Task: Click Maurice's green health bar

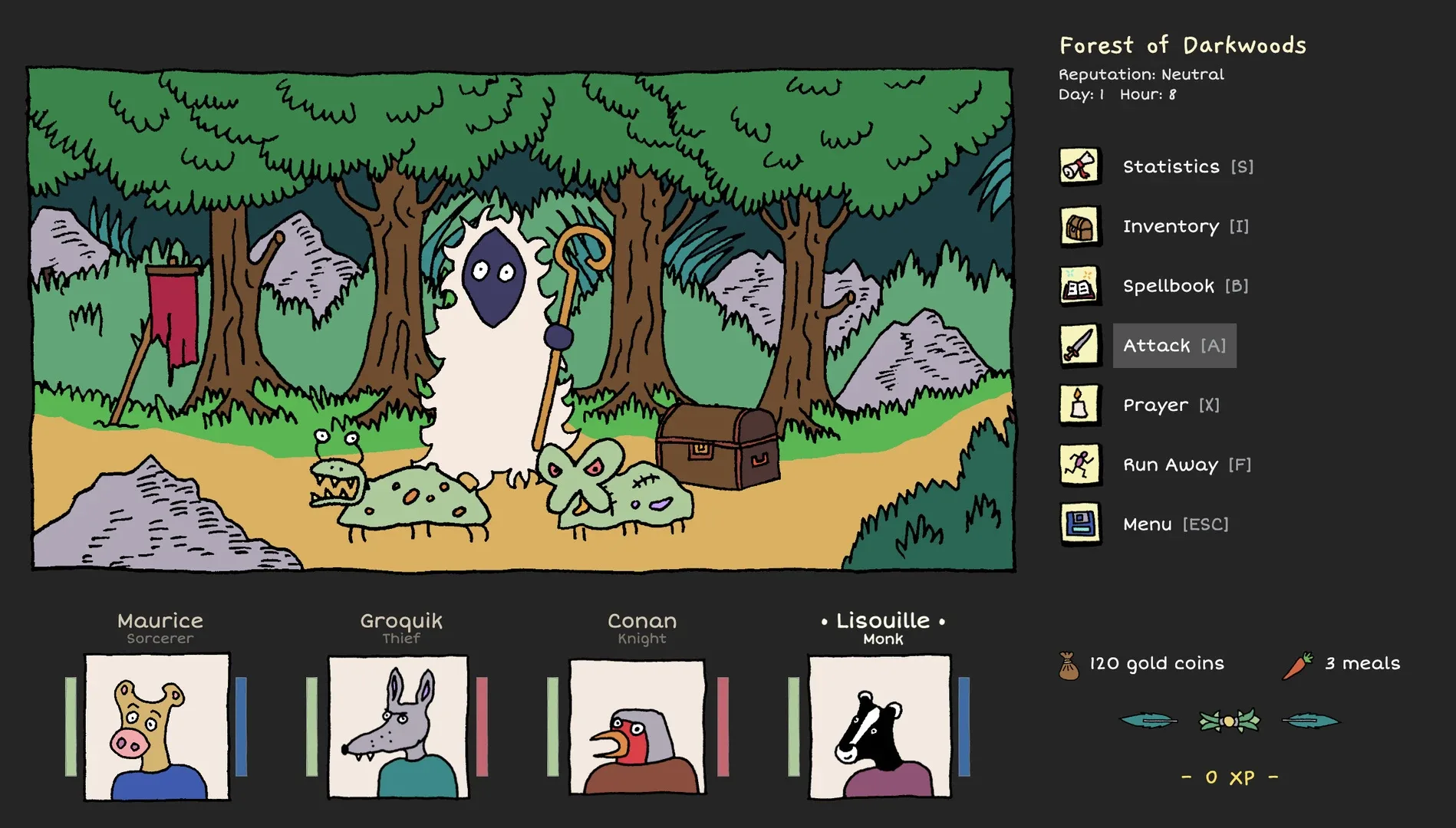Action: [x=71, y=728]
